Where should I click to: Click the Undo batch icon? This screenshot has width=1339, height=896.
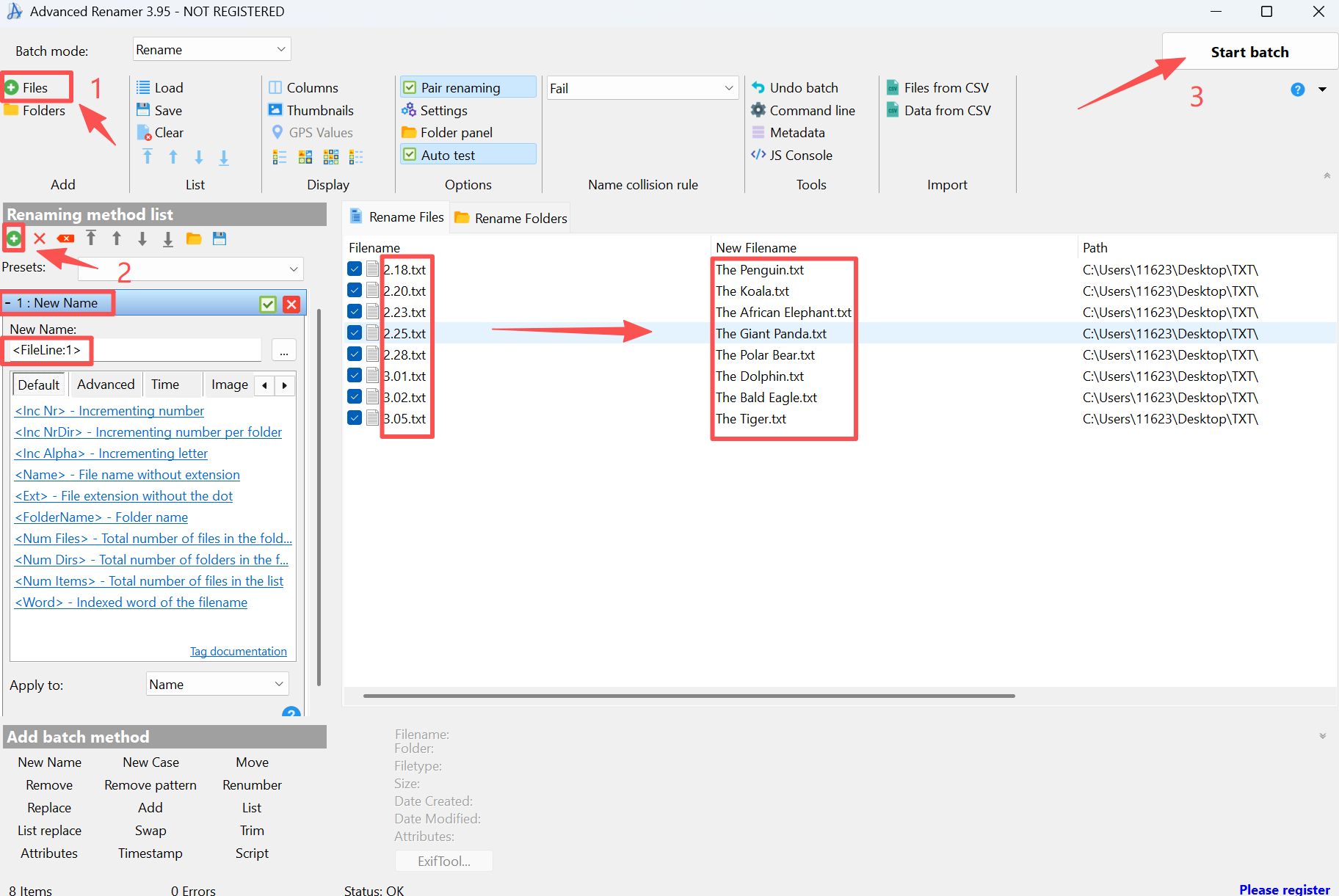point(758,87)
